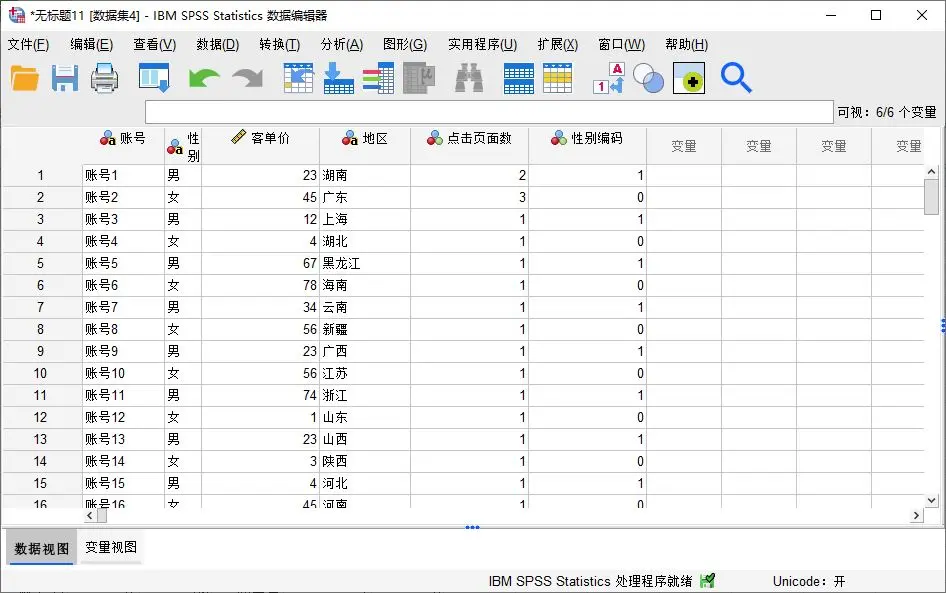Click the vertical scrollbar down arrow
This screenshot has height=593, width=946.
tap(931, 500)
